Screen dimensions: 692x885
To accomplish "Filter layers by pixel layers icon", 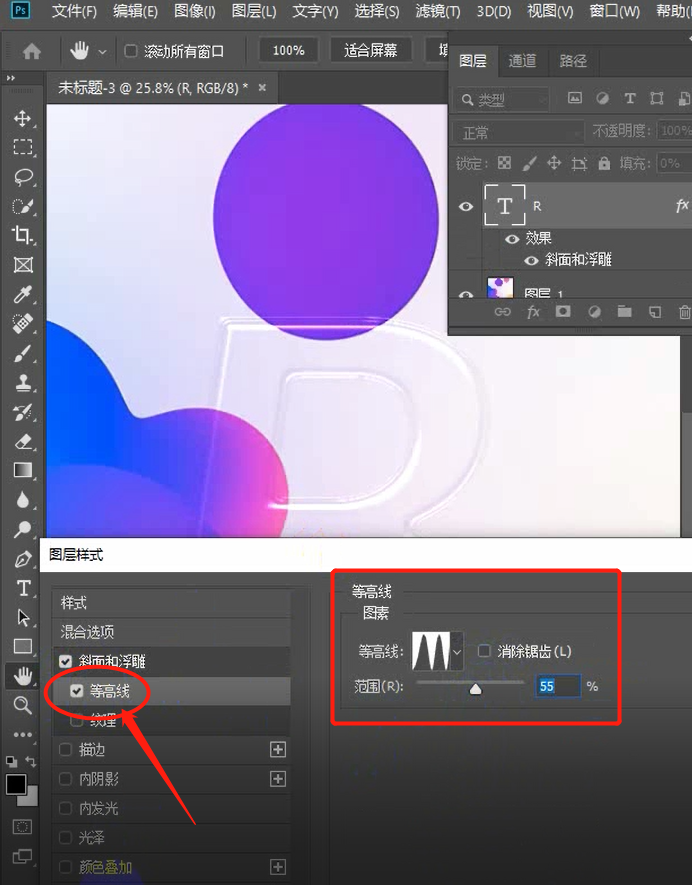I will click(x=575, y=98).
